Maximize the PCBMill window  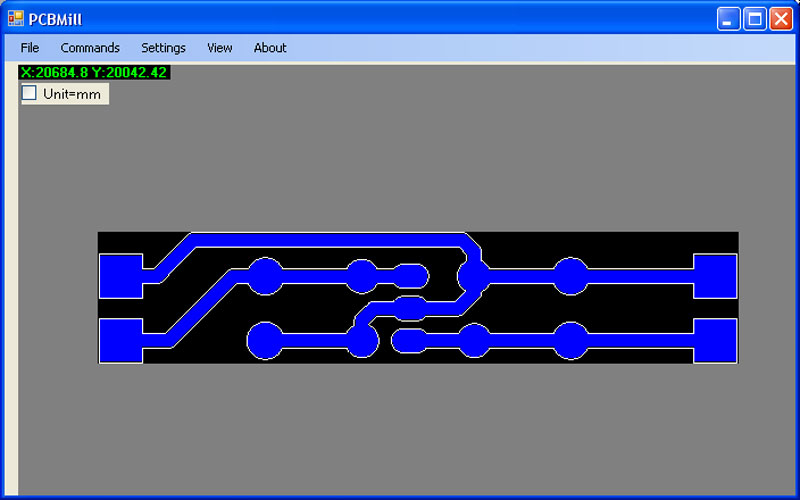click(755, 19)
